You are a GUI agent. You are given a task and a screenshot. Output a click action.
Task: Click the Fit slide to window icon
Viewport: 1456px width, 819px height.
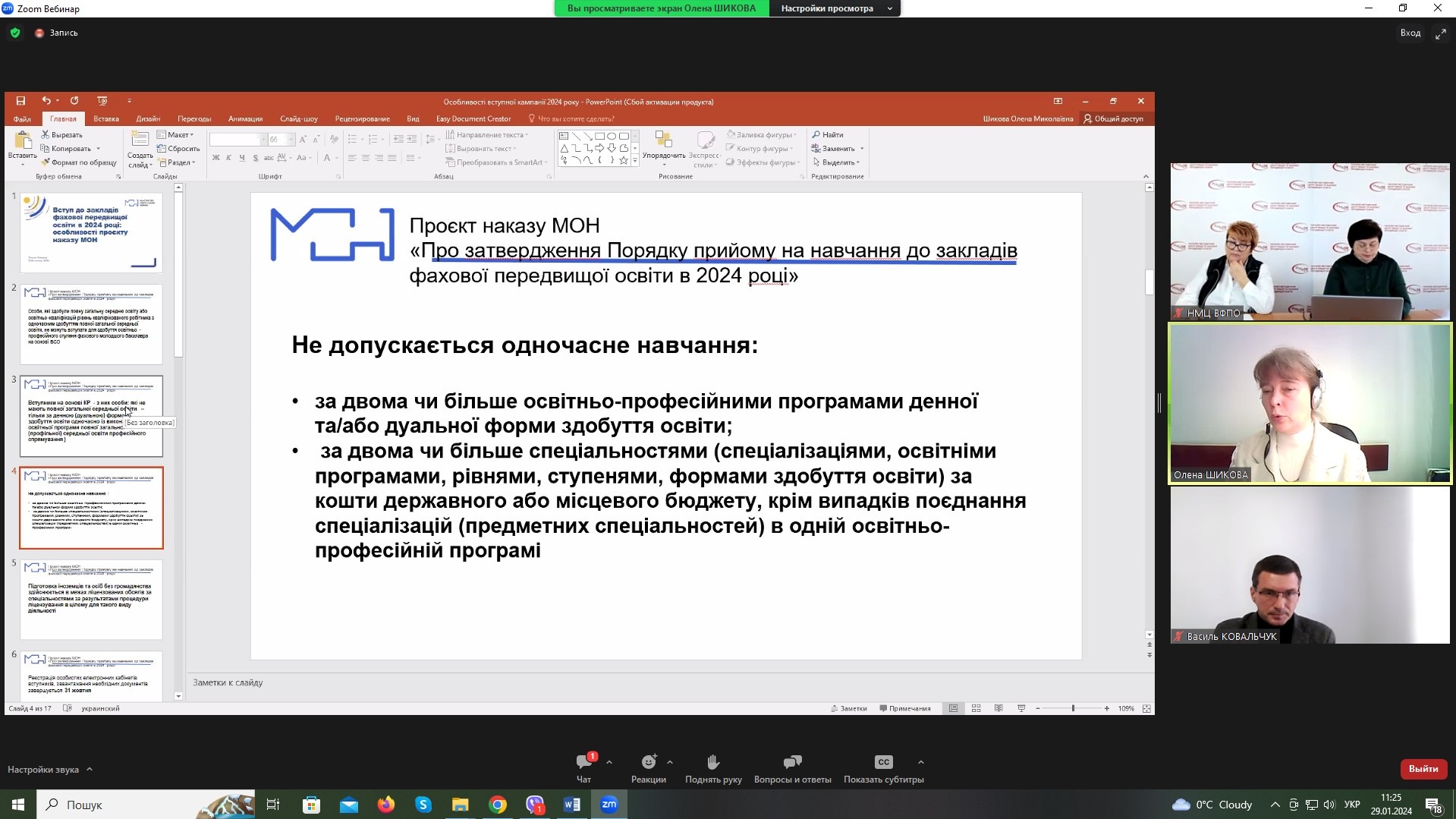(1146, 708)
